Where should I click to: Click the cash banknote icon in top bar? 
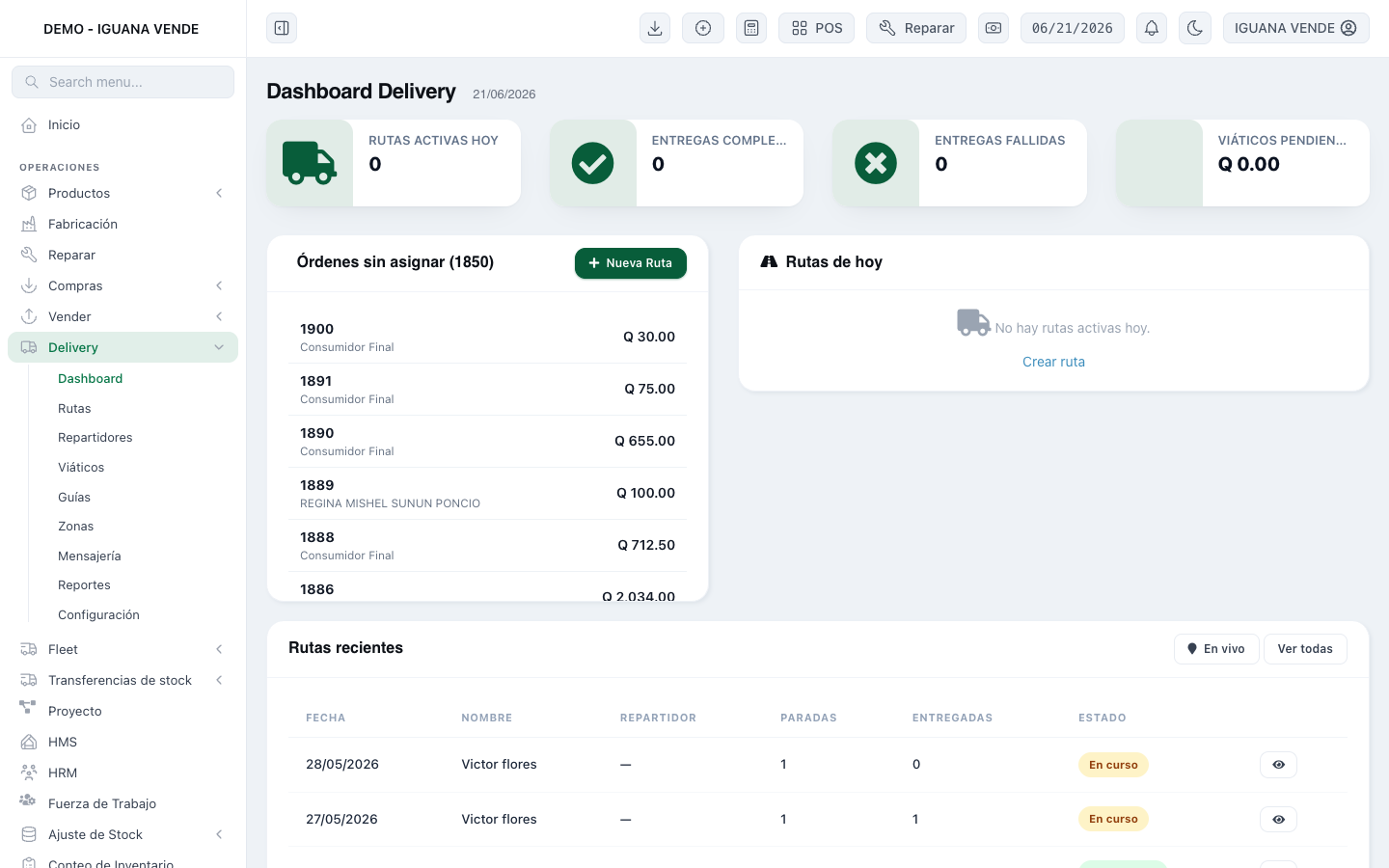(994, 28)
